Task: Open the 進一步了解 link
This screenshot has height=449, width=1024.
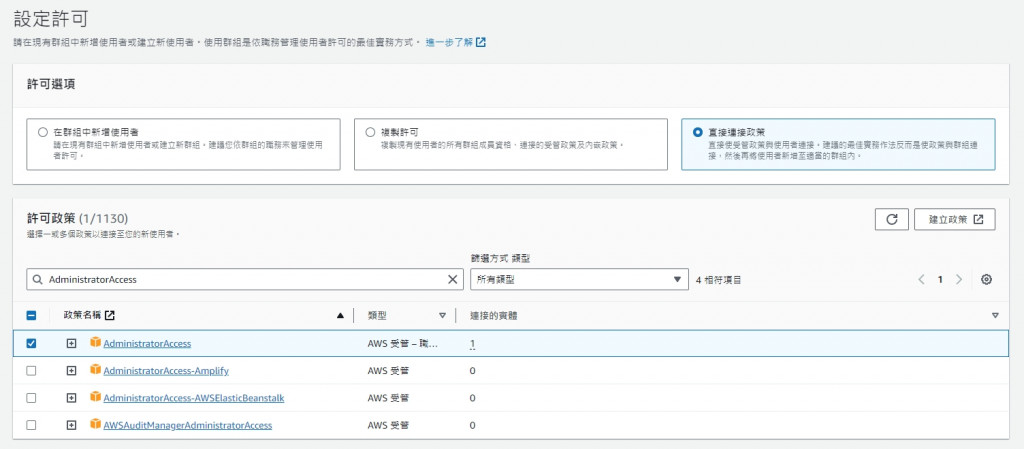Action: coord(456,42)
